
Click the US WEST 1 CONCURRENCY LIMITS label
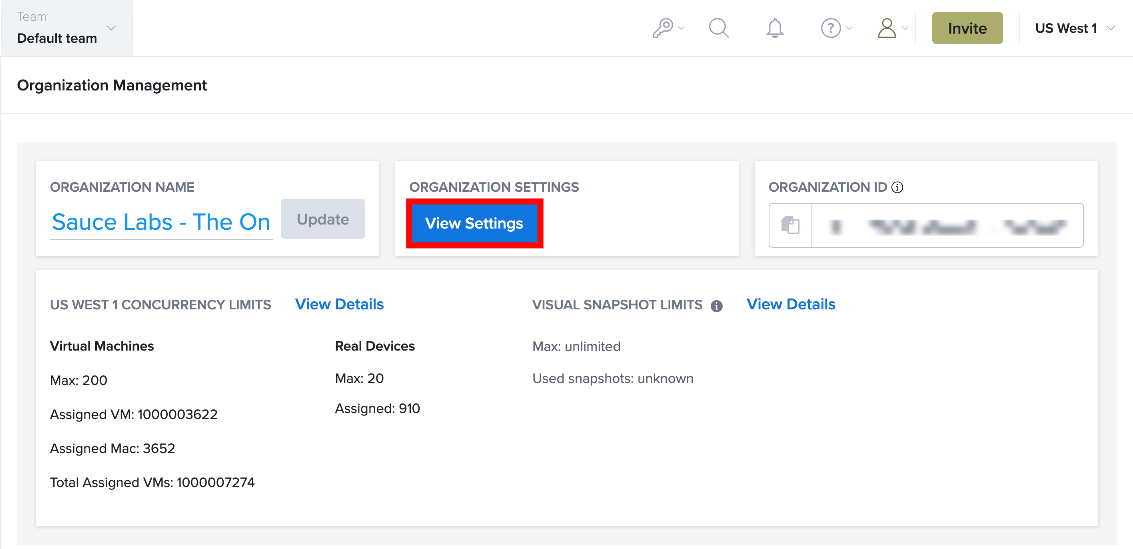click(160, 305)
